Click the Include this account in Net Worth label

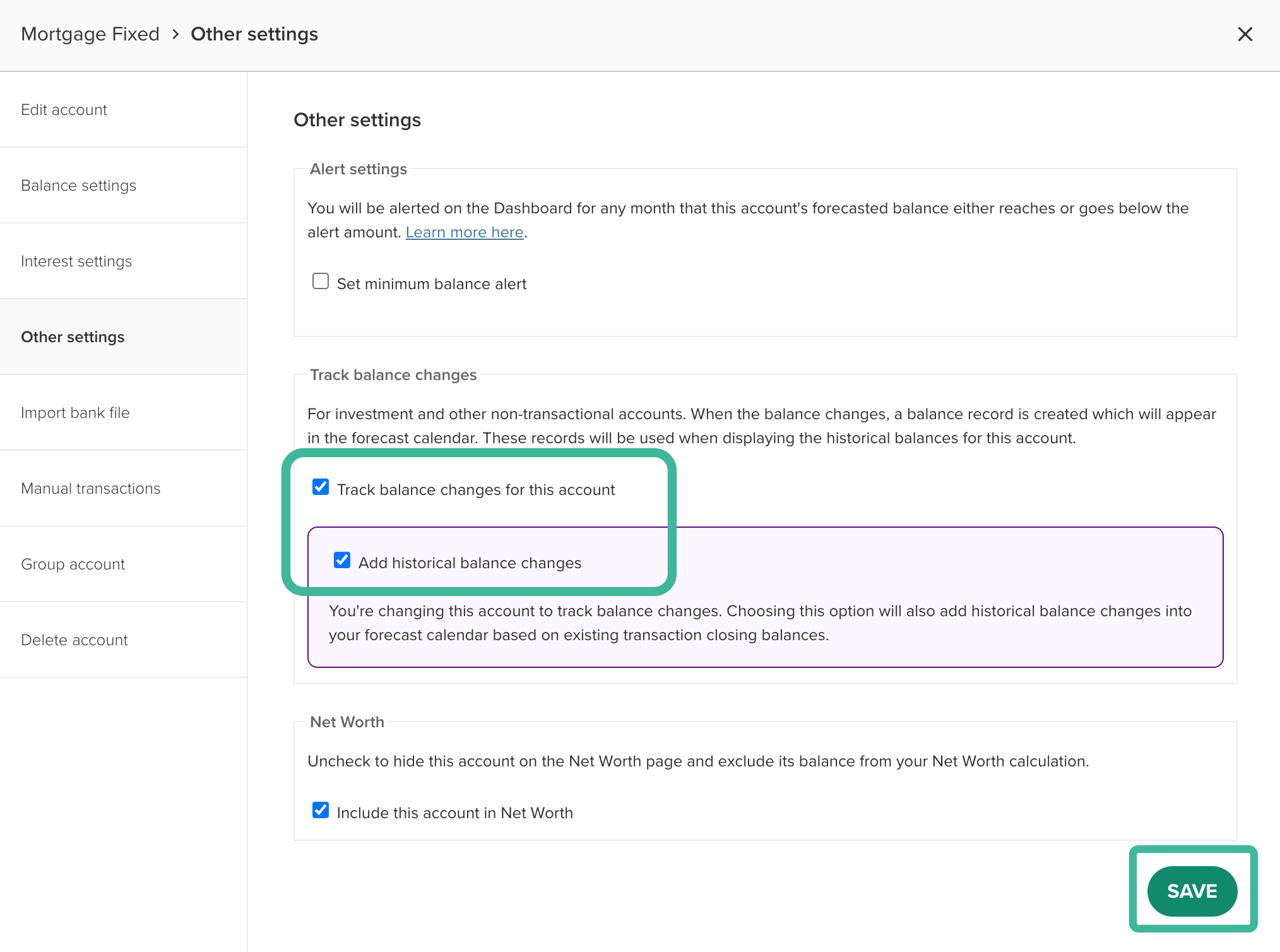pos(454,813)
